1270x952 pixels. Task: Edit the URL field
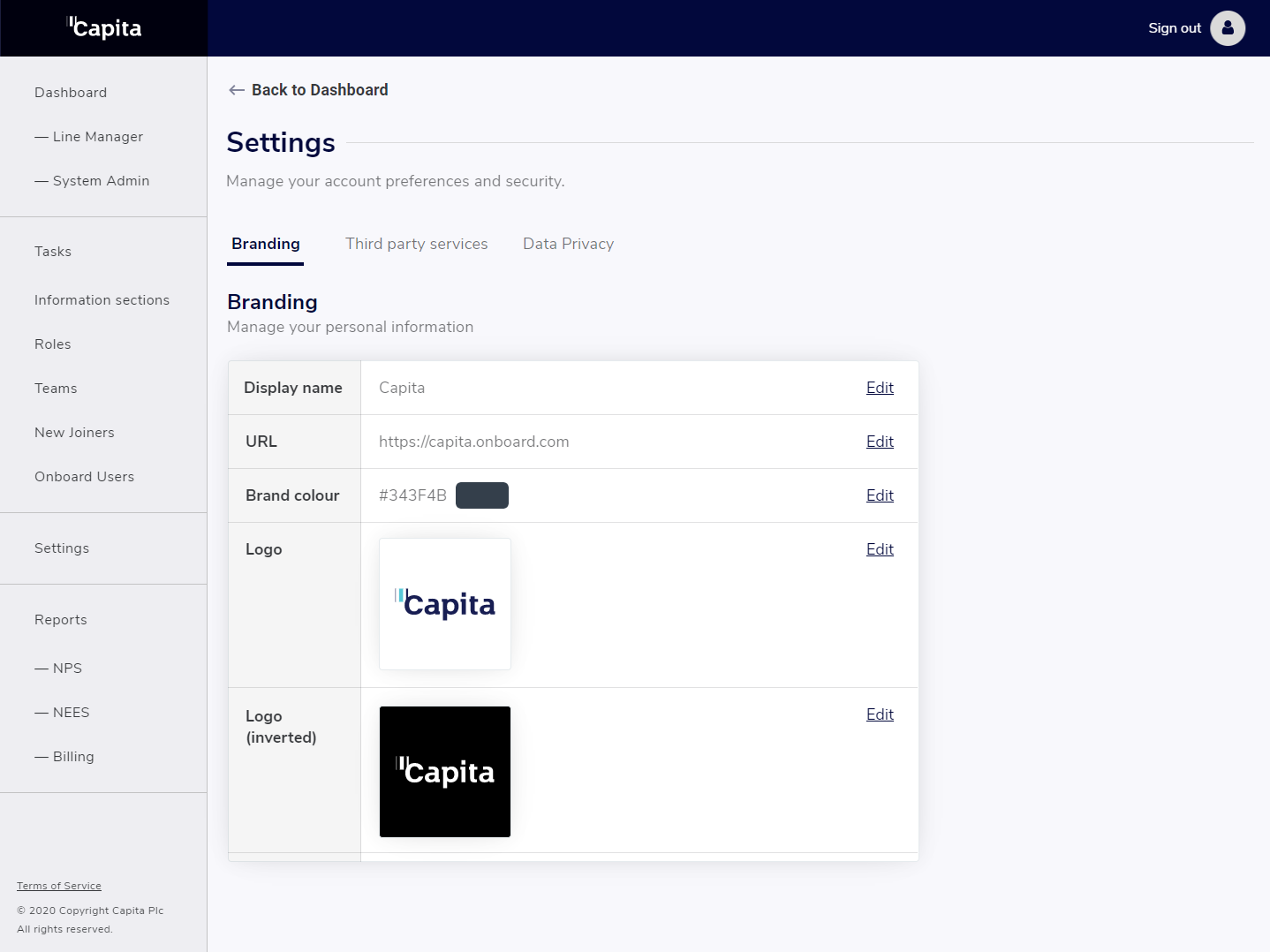point(880,442)
